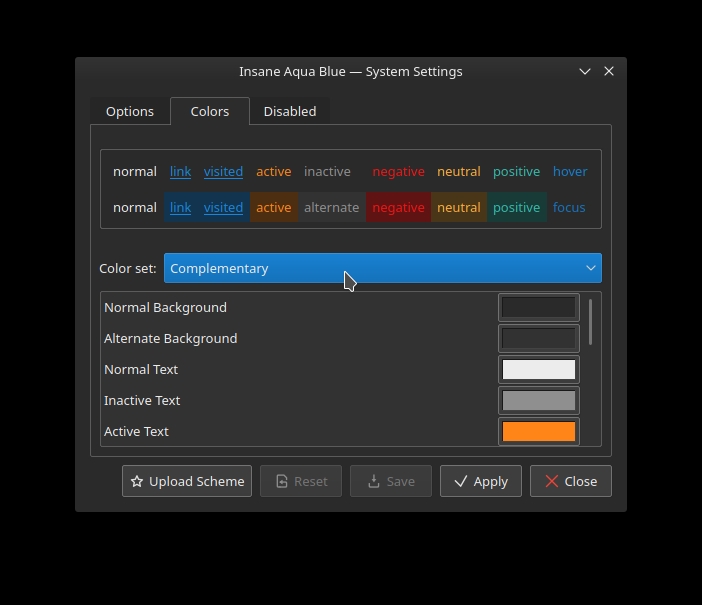
Task: Click top-row 'positive' preview text
Action: pyautogui.click(x=517, y=172)
